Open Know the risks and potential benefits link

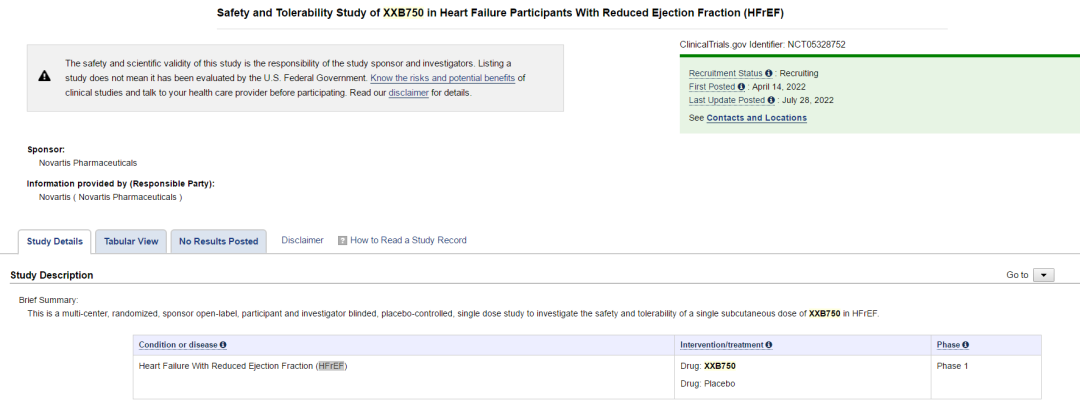(442, 78)
